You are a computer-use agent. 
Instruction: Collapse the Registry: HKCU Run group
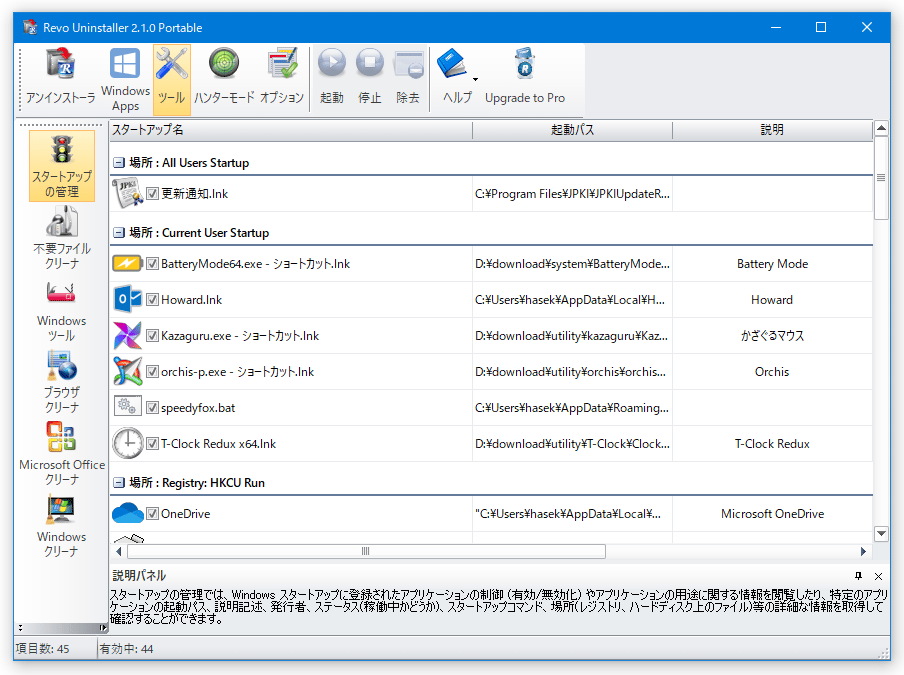(x=119, y=483)
